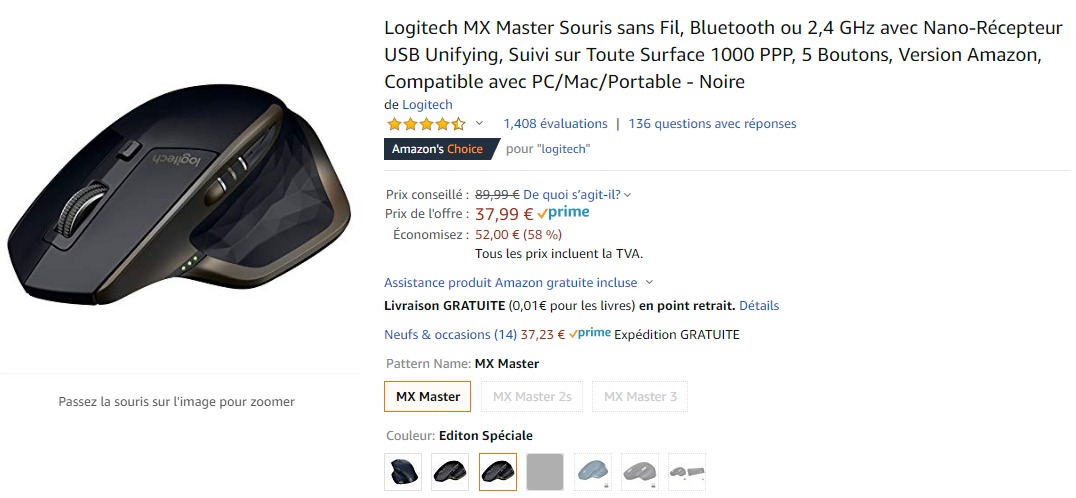Select the plain grey color swatch
The height and width of the screenshot is (498, 1076).
pos(545,471)
